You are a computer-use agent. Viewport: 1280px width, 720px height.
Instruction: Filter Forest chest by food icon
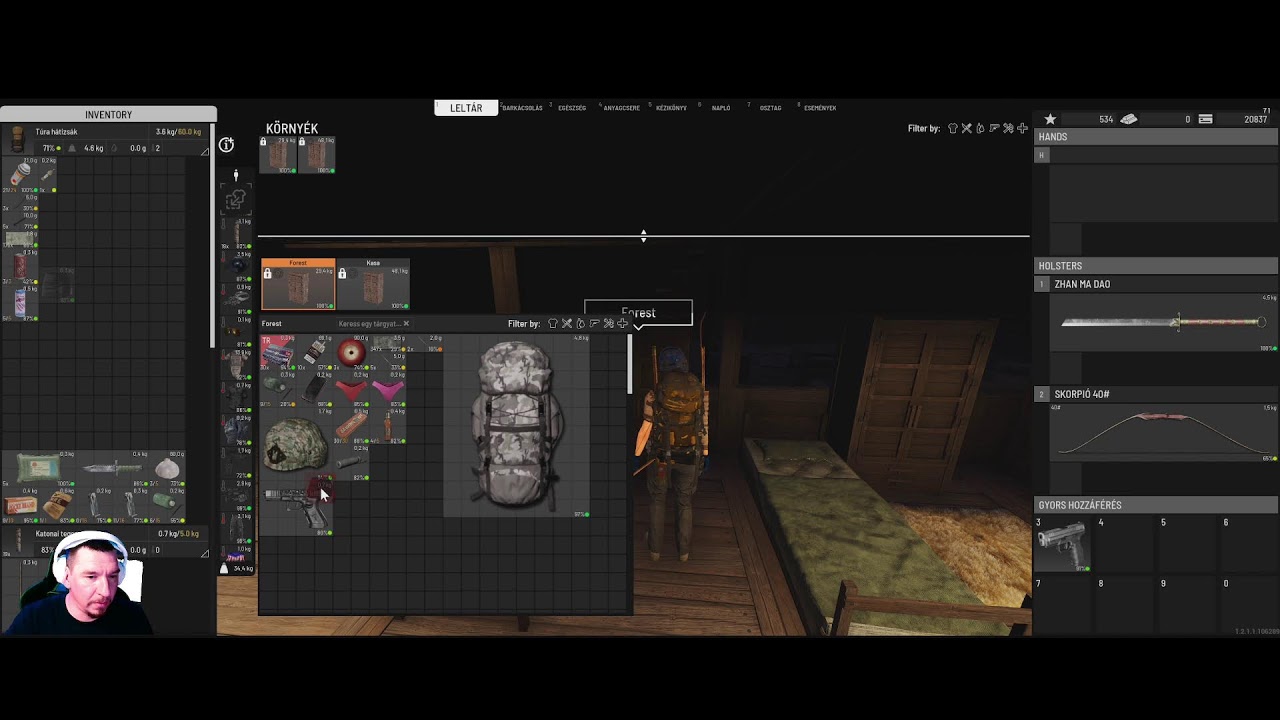(580, 324)
